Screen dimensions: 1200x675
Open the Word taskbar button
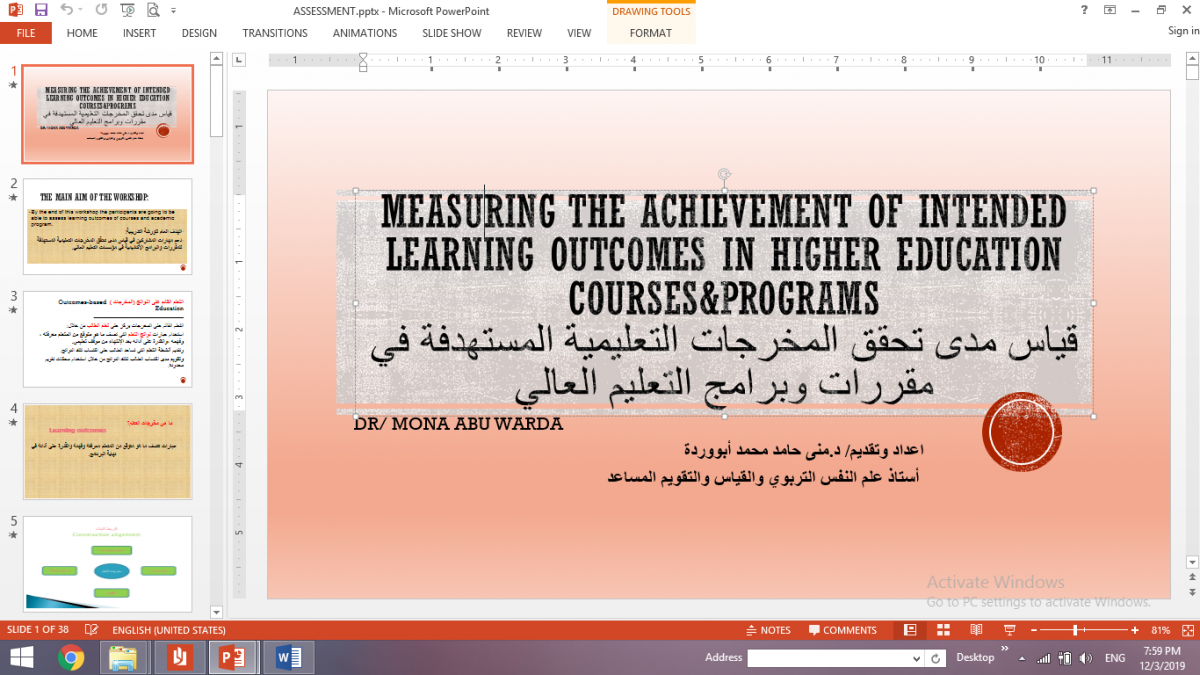(x=288, y=658)
